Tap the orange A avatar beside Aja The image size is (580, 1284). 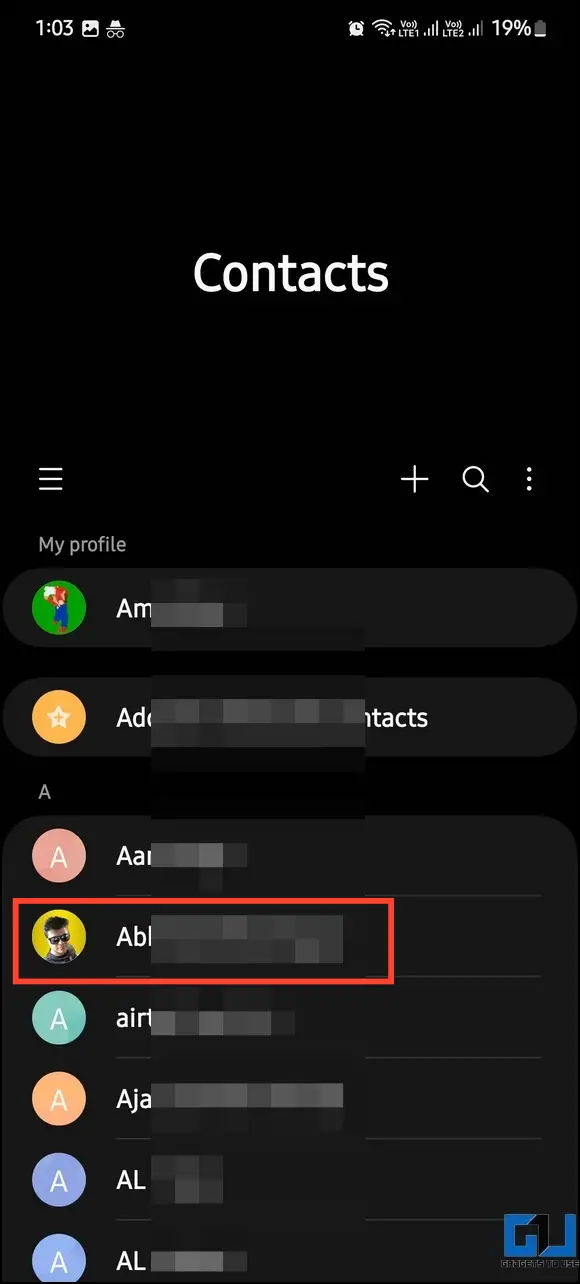click(x=59, y=1100)
